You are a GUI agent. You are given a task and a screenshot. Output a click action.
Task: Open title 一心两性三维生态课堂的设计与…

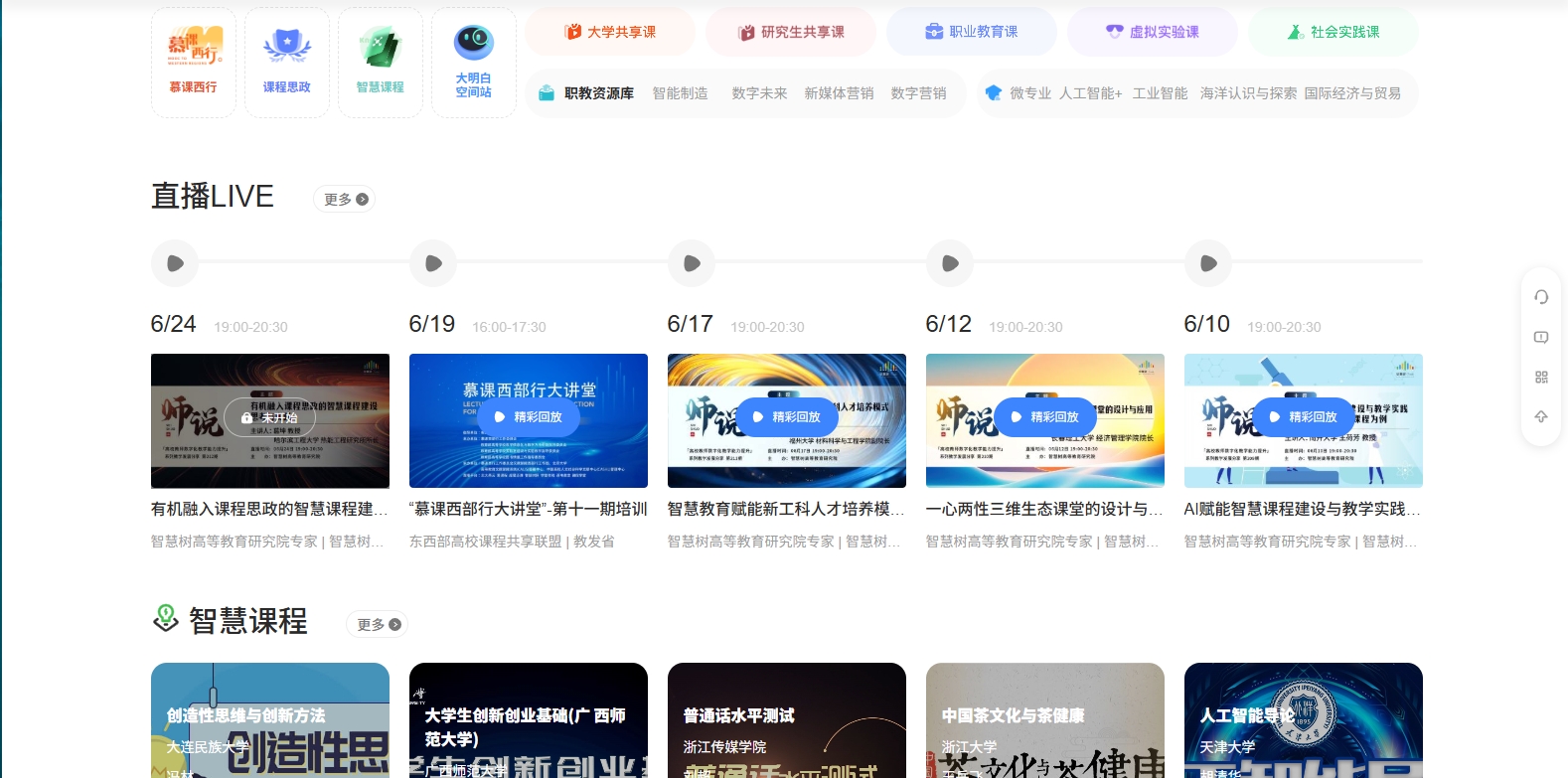tap(1044, 509)
